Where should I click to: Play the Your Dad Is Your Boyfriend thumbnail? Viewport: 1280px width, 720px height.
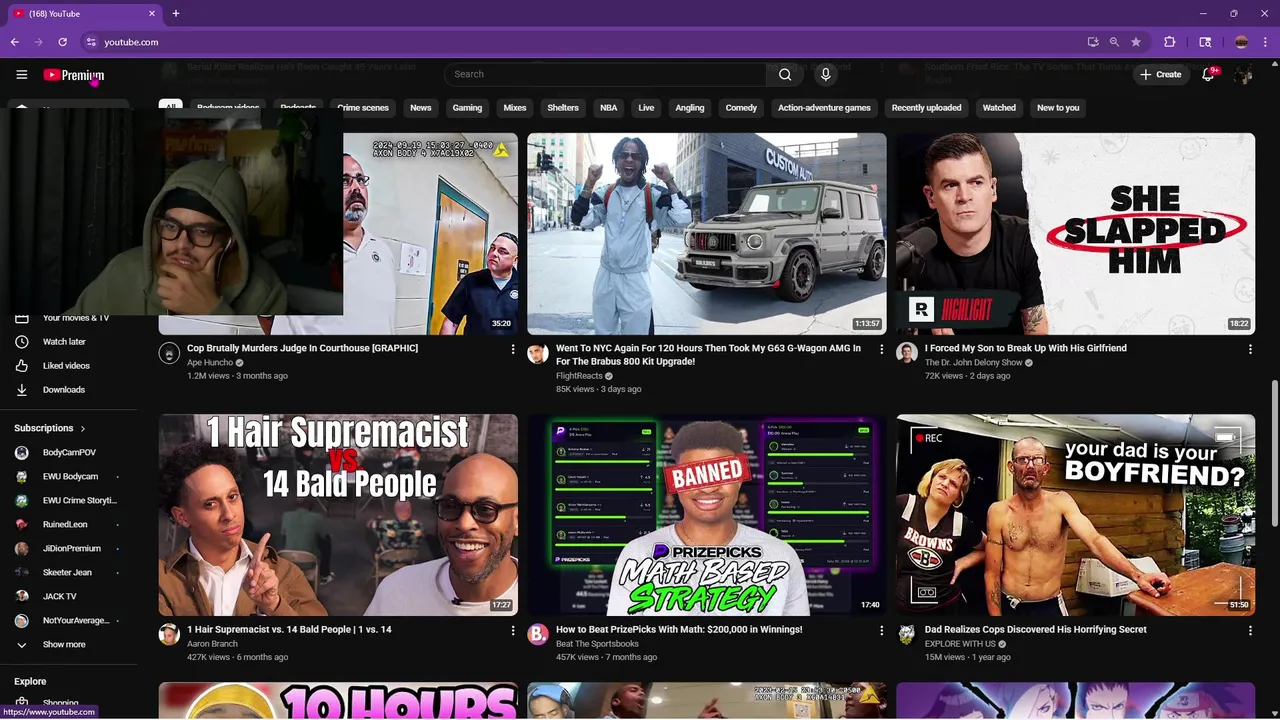(x=1076, y=515)
